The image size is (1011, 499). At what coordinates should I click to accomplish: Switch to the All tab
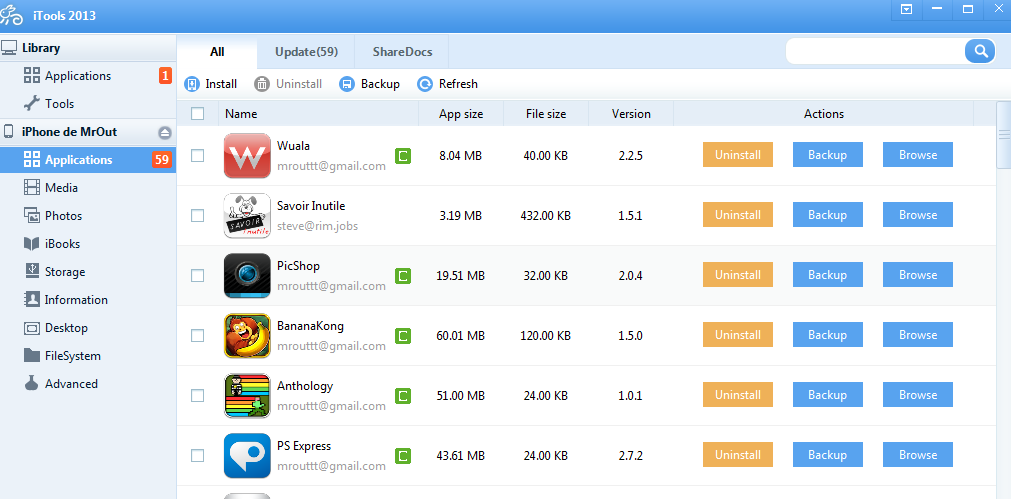tap(217, 52)
